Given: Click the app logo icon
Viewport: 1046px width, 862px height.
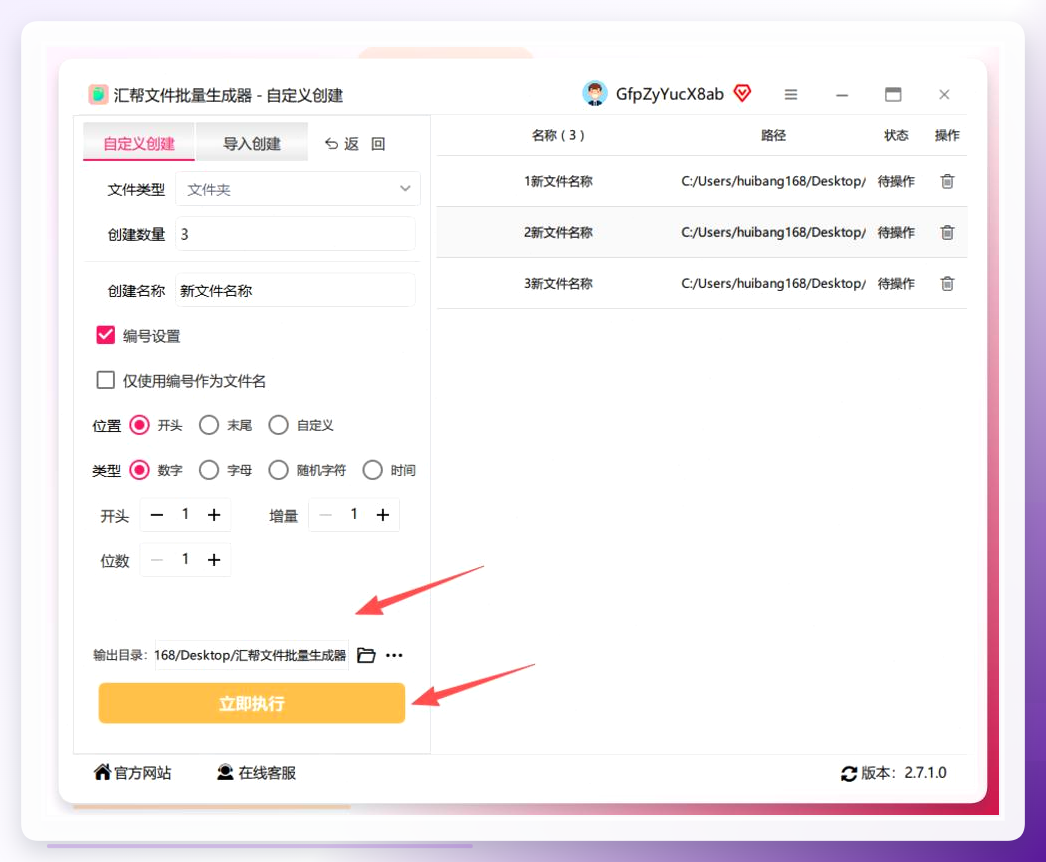Looking at the screenshot, I should pos(98,95).
